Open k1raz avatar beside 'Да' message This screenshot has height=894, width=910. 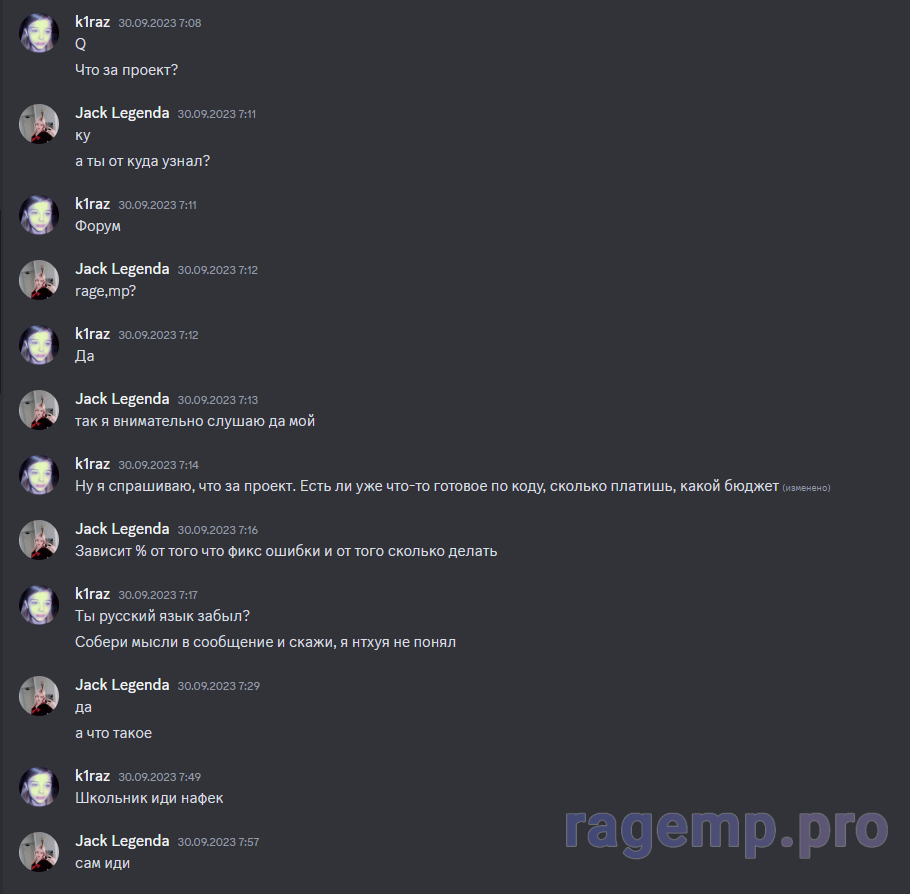[x=39, y=345]
